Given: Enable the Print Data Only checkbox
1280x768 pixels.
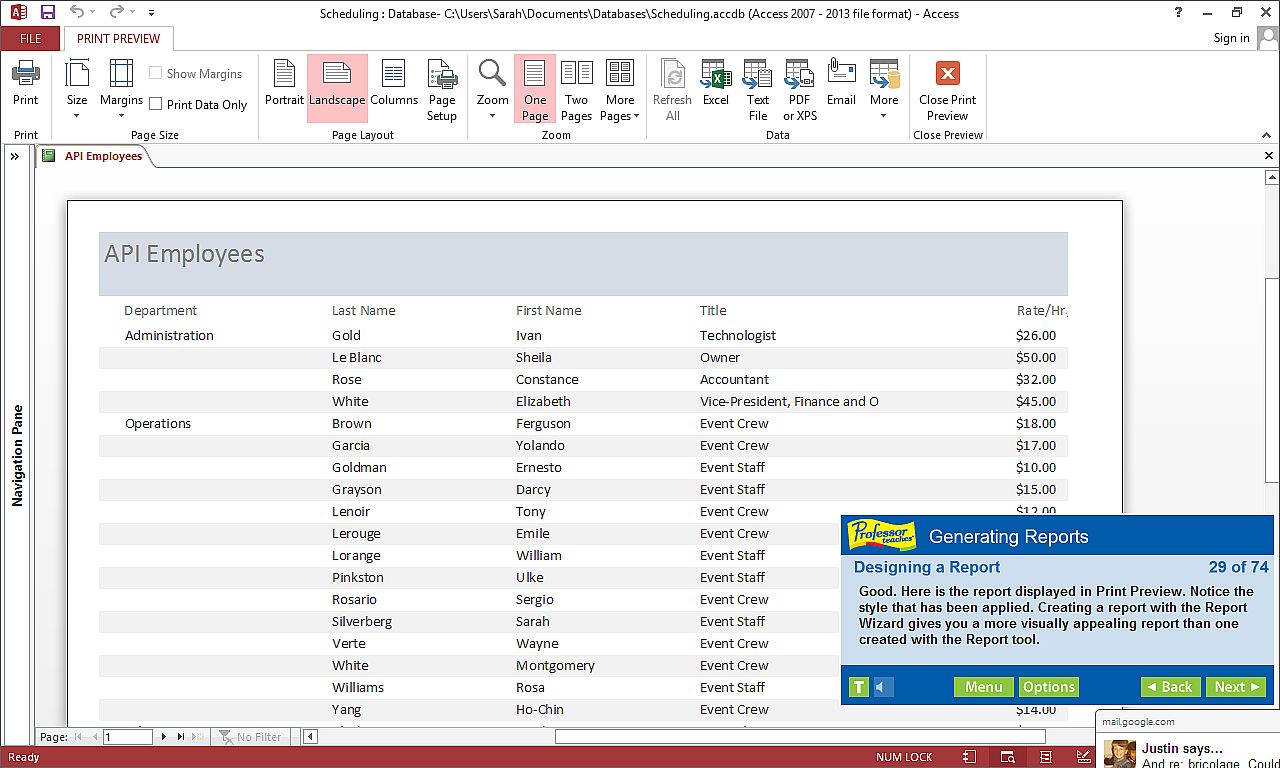Looking at the screenshot, I should [x=156, y=104].
